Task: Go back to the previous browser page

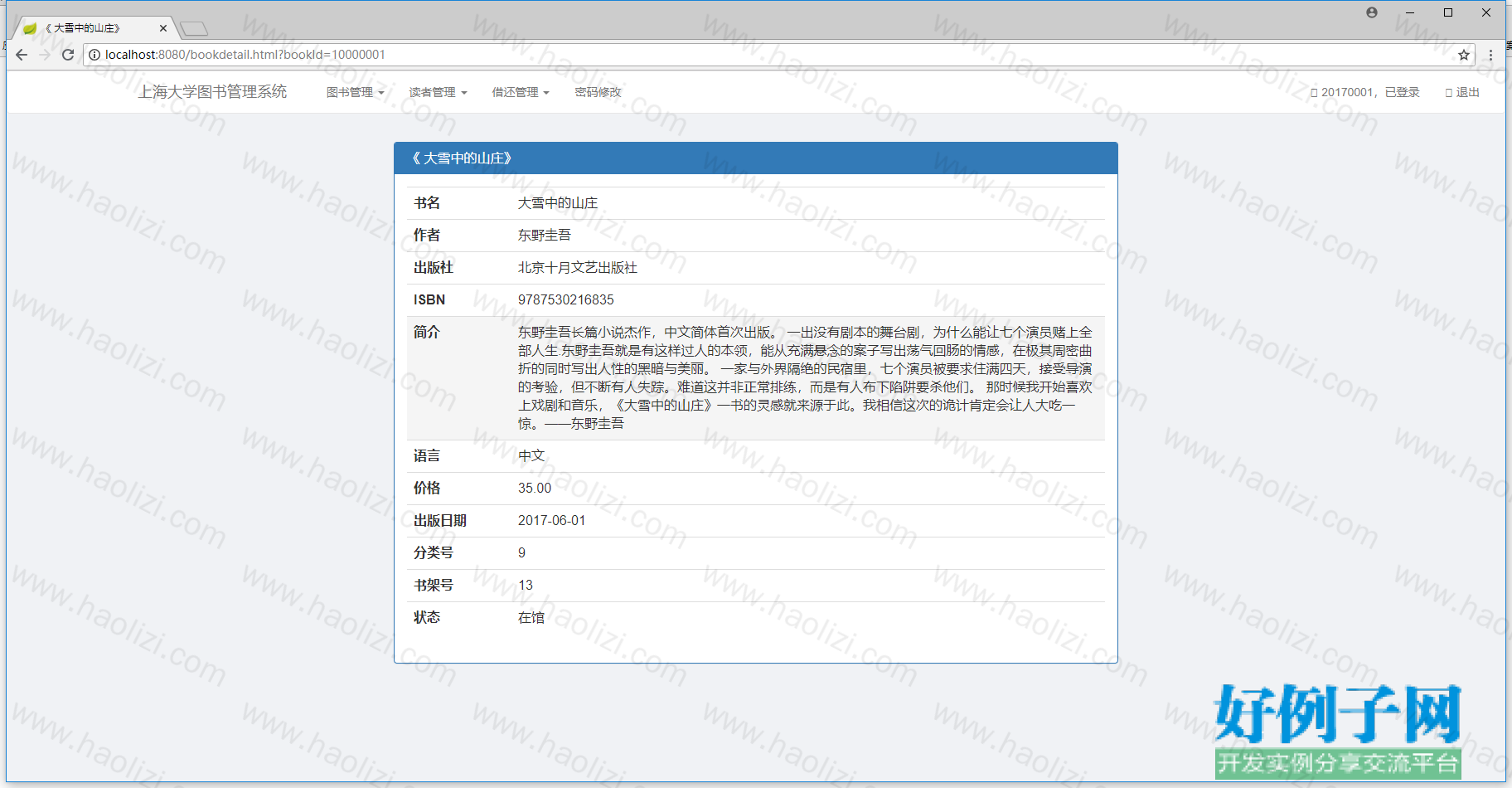Action: tap(22, 55)
